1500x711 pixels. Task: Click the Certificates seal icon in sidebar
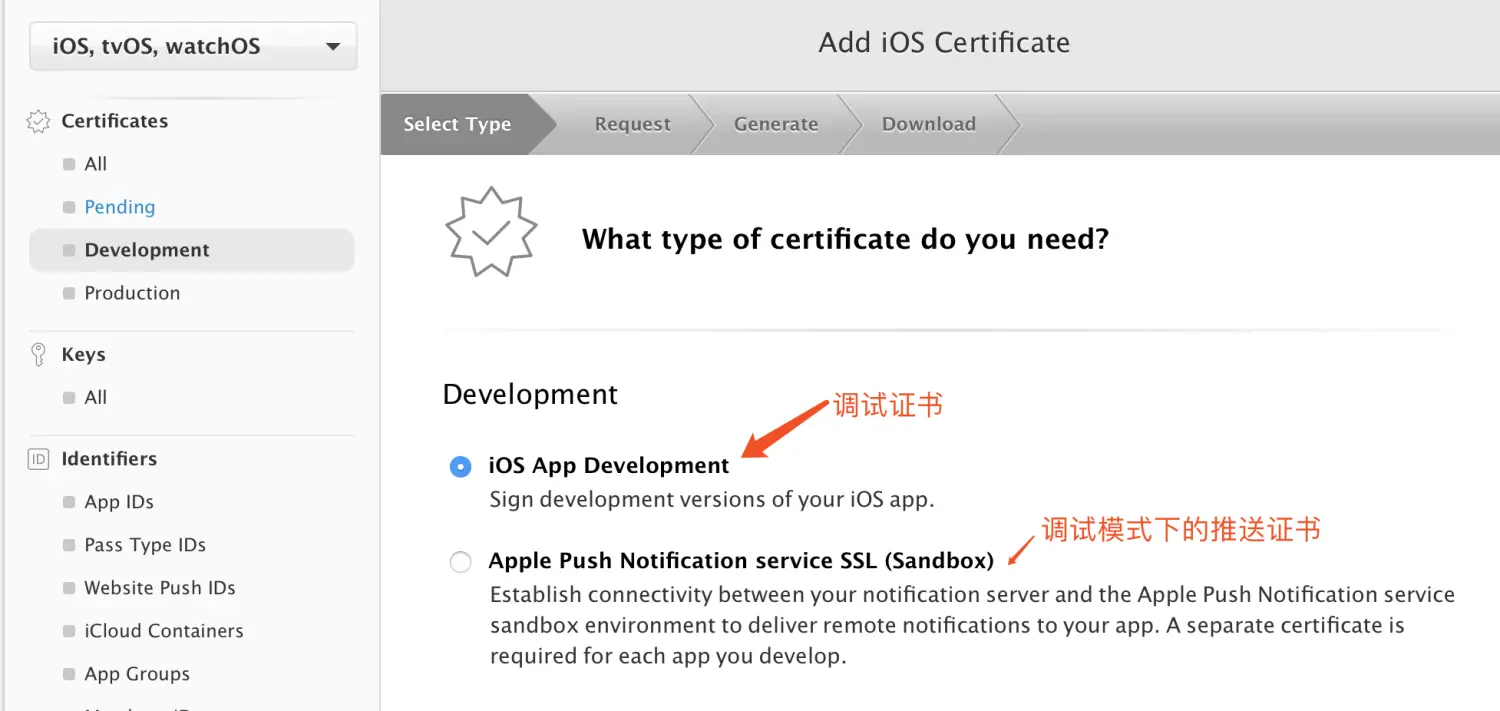click(38, 121)
